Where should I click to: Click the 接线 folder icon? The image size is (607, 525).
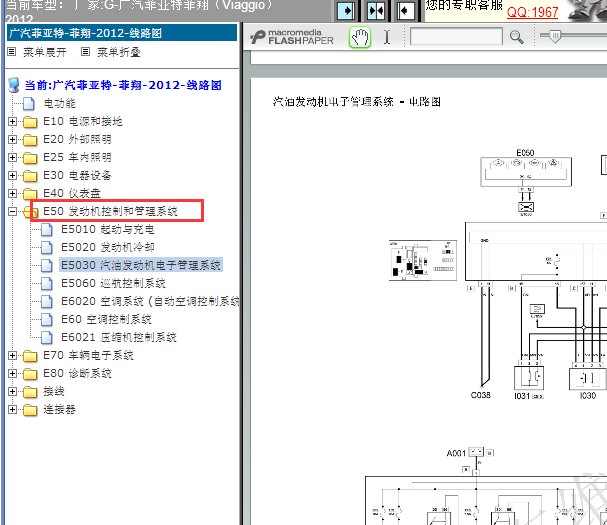[x=30, y=392]
